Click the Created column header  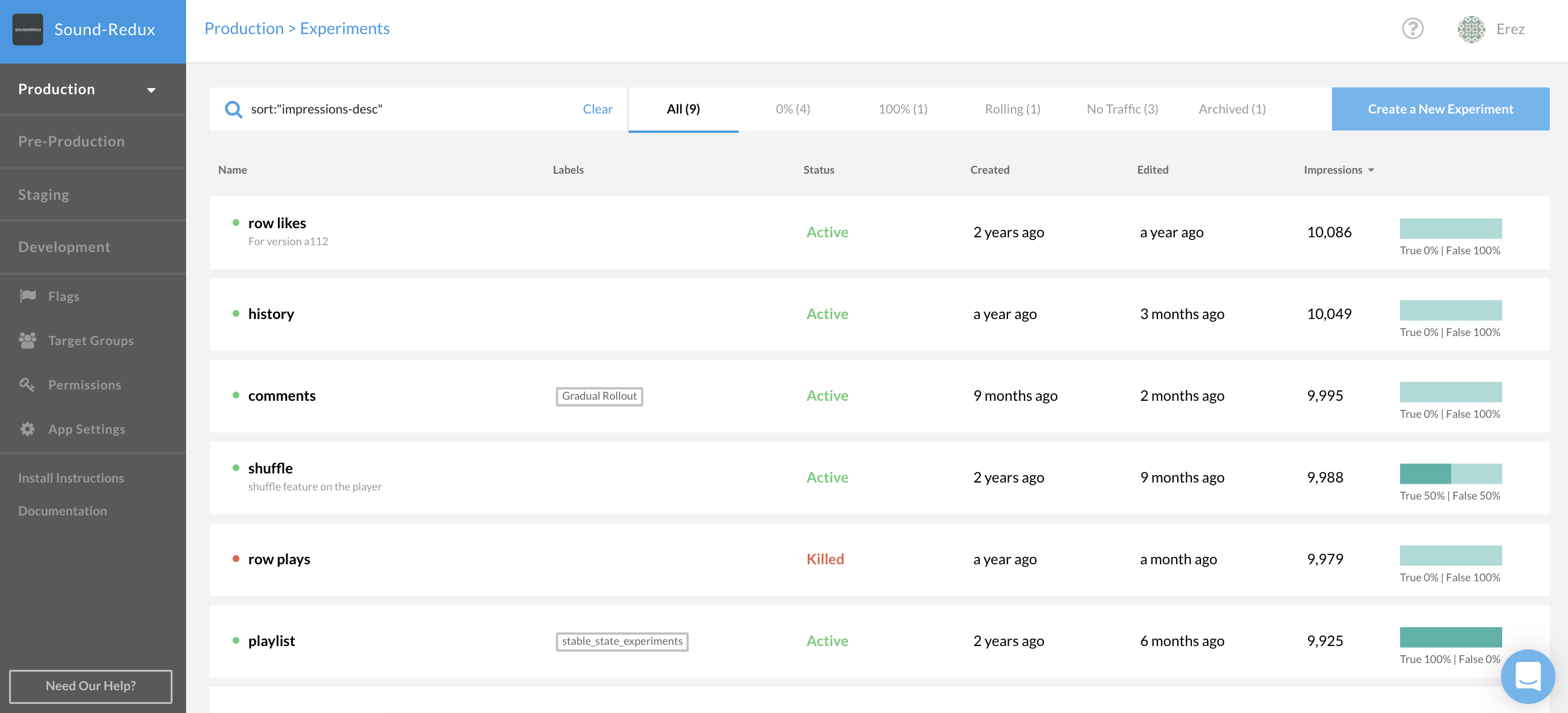point(990,170)
